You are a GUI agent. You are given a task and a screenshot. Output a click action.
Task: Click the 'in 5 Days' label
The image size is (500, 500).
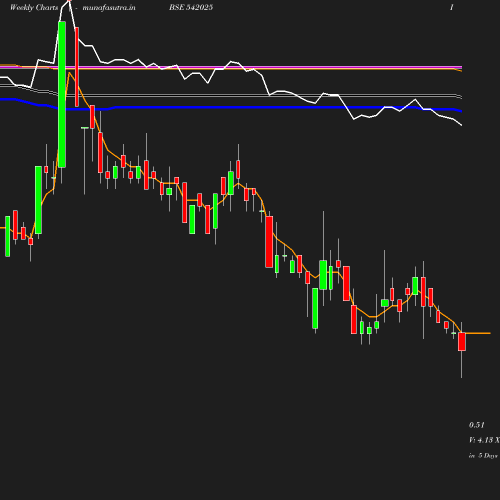pos(483,455)
